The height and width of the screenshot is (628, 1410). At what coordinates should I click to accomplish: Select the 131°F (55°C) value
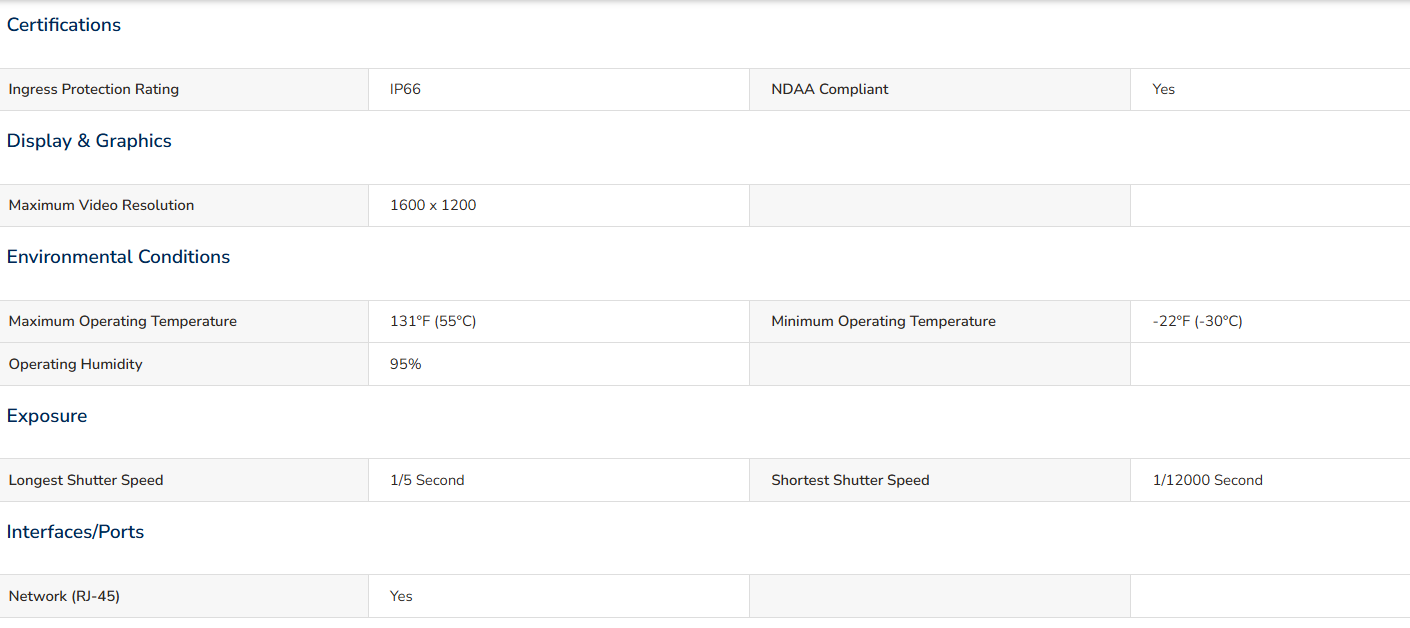[433, 321]
